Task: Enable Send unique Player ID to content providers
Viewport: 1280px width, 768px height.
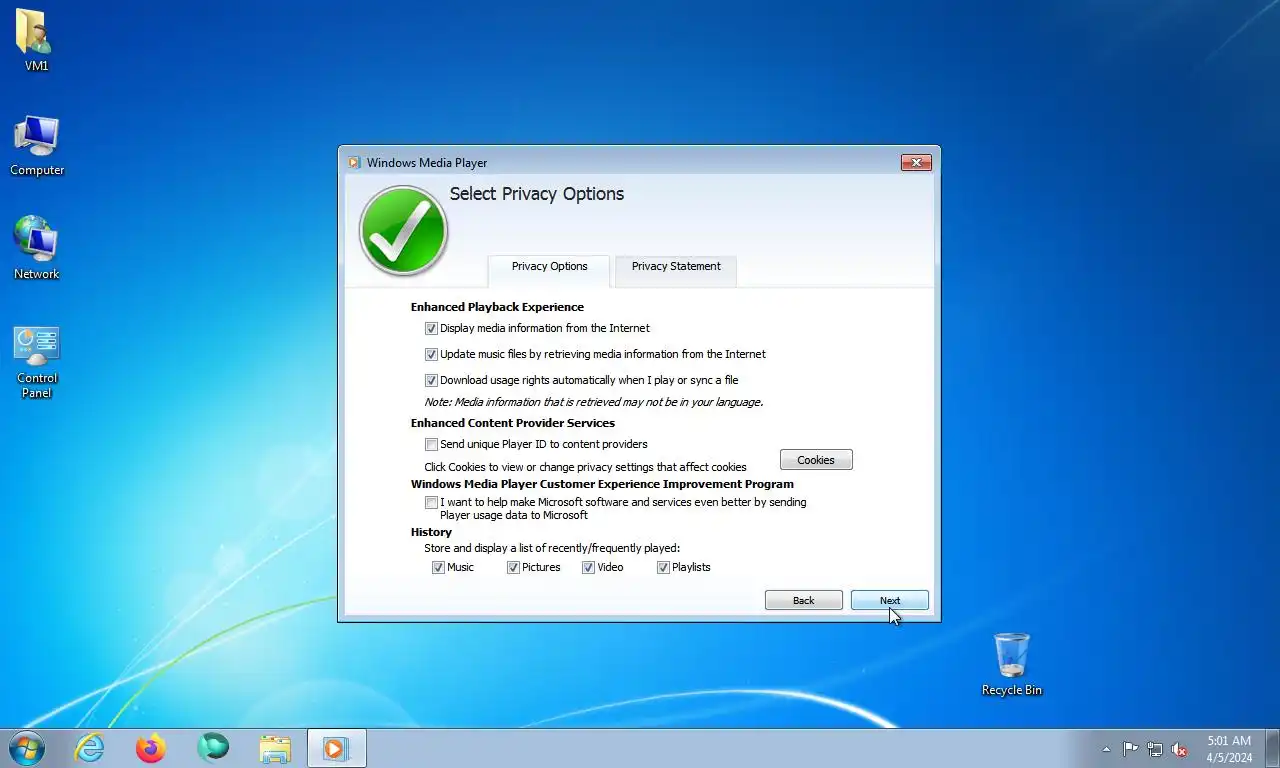Action: (431, 444)
